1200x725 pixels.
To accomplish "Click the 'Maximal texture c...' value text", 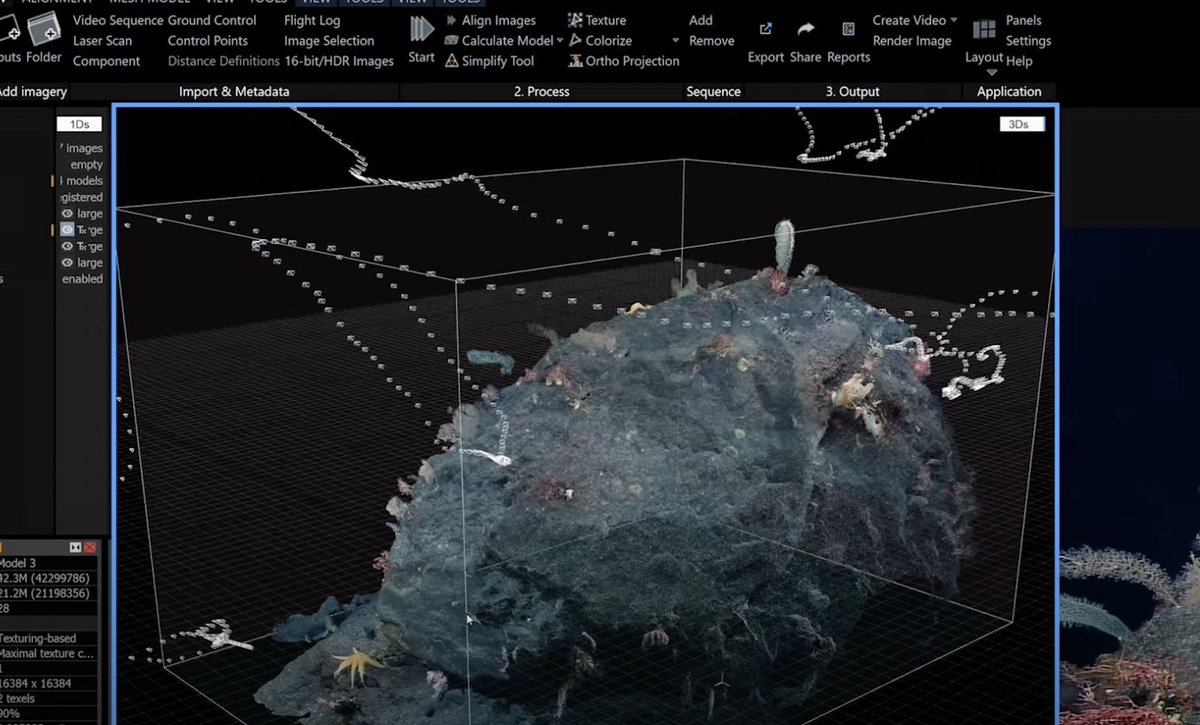I will 46,653.
